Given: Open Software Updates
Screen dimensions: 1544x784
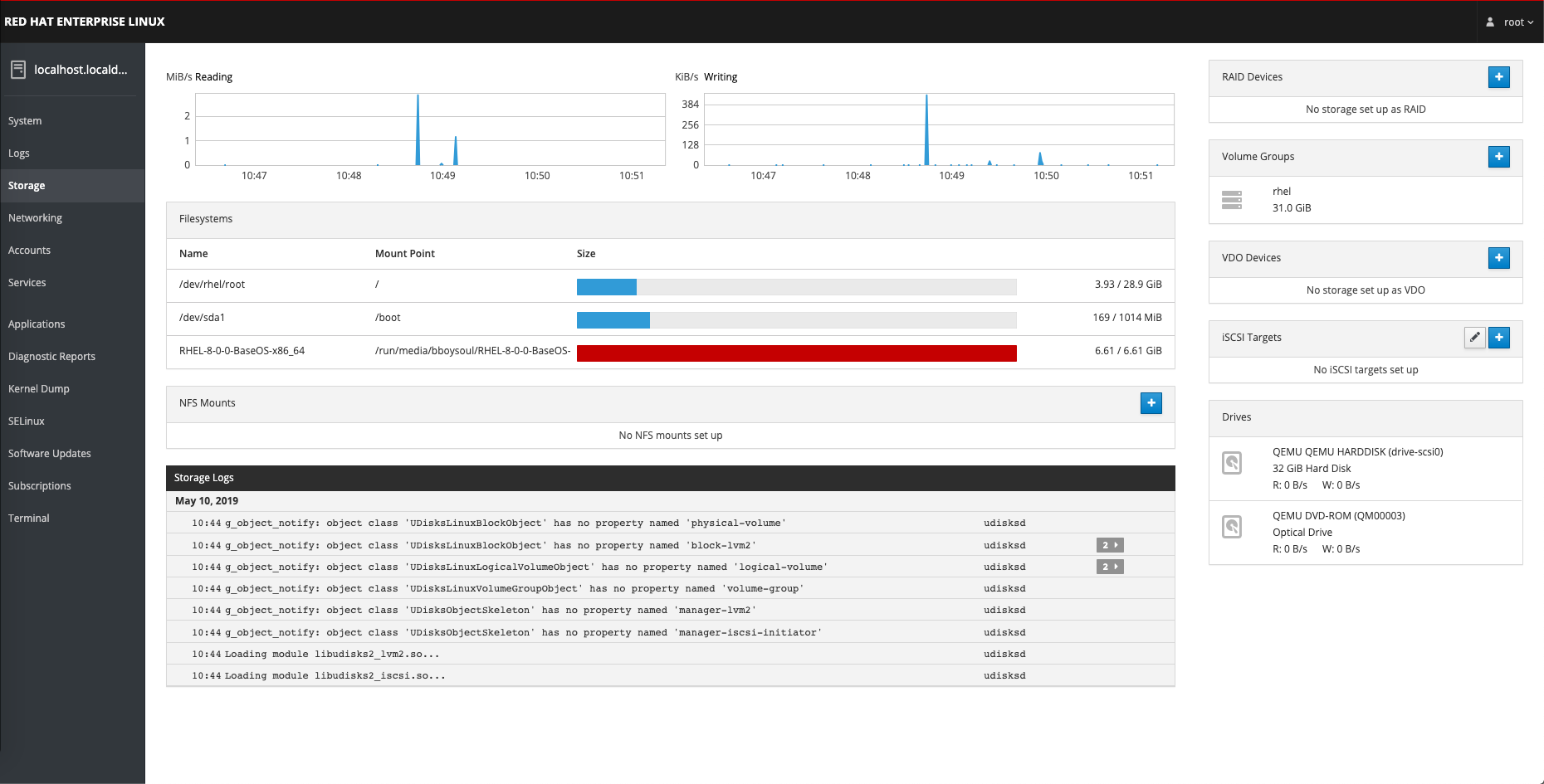Looking at the screenshot, I should (72, 454).
